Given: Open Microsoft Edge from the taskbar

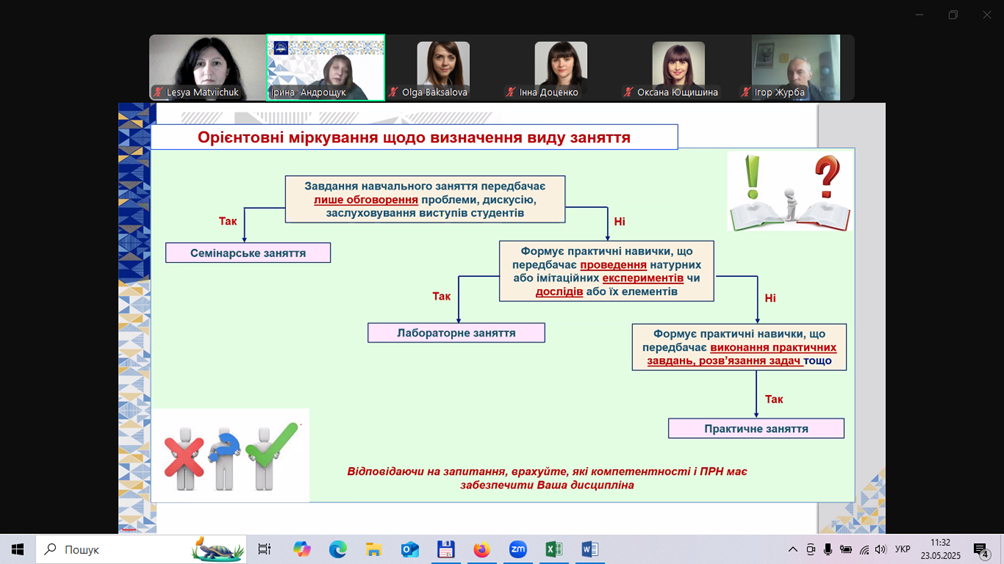Looking at the screenshot, I should coord(337,549).
